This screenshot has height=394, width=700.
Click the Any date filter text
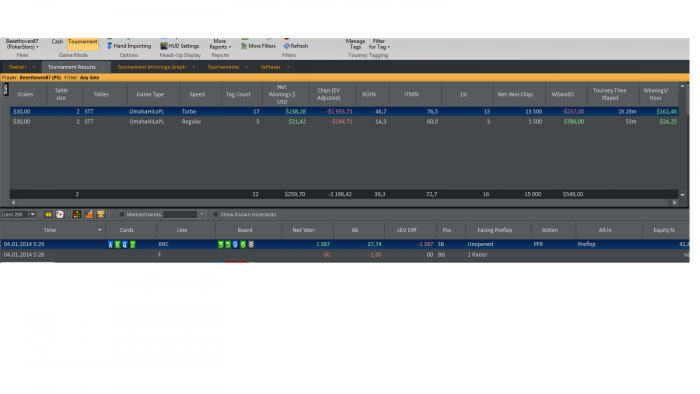pyautogui.click(x=90, y=78)
